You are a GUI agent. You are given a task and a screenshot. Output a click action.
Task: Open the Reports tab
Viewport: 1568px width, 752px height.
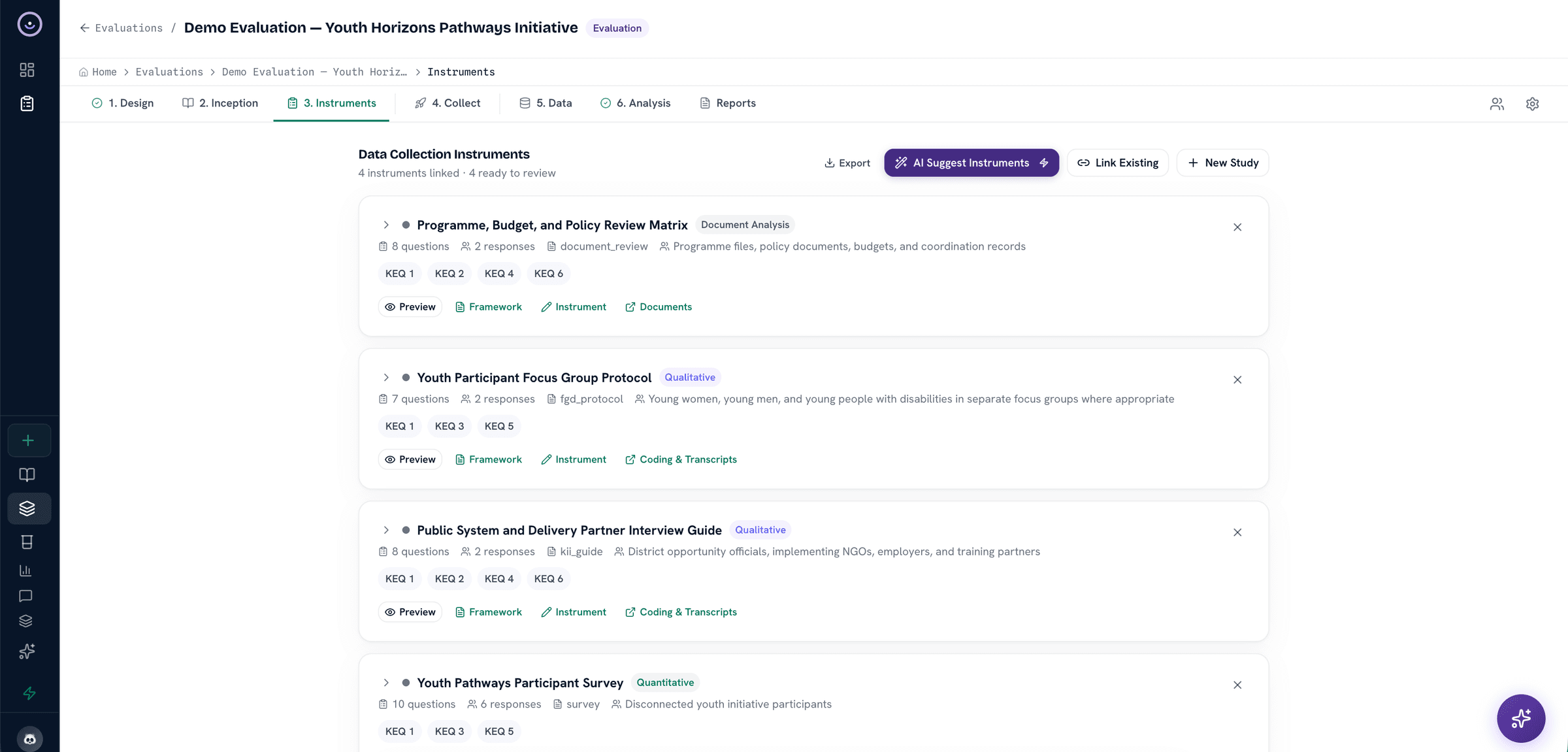(x=728, y=103)
